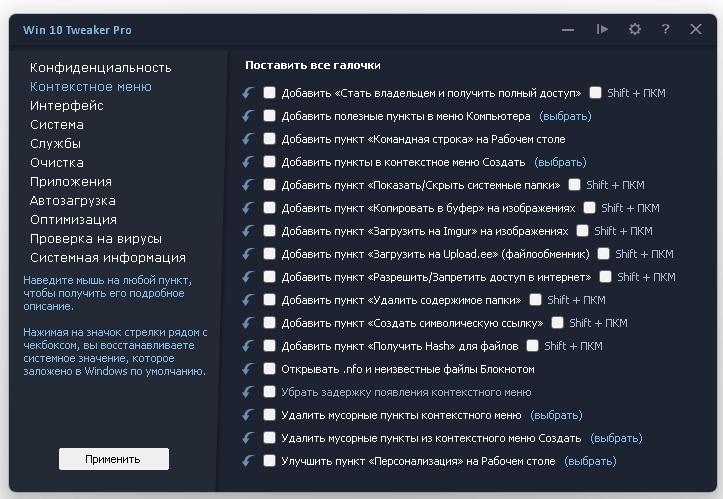Check «Открывать .nfo и неизвестные файлы Блокнотом»
The width and height of the screenshot is (723, 499).
pos(269,369)
